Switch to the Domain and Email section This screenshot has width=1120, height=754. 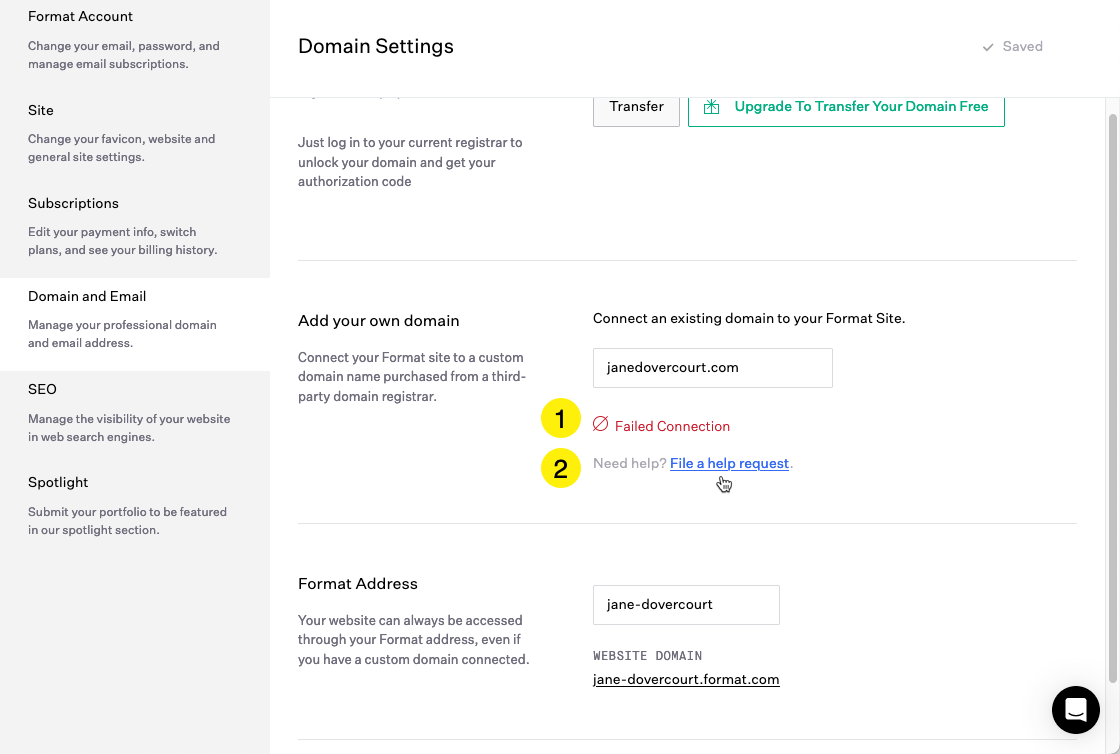click(85, 296)
